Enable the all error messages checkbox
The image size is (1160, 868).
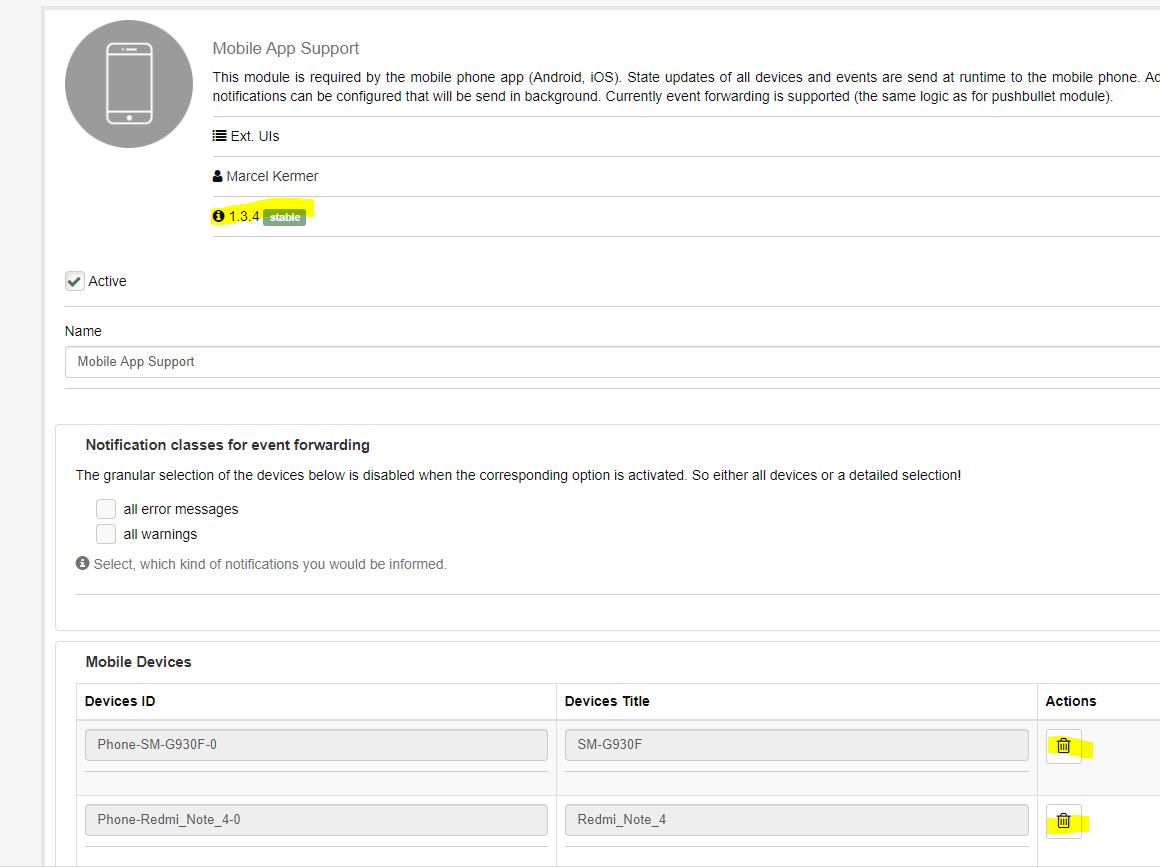(x=106, y=509)
